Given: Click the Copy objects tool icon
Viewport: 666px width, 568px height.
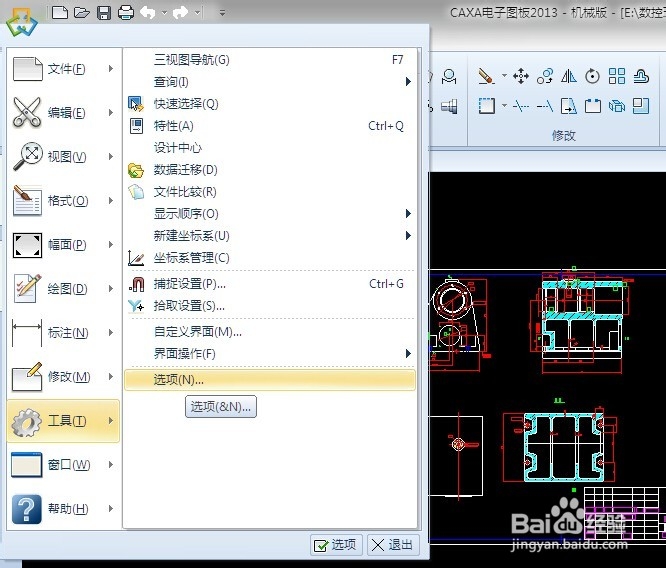Looking at the screenshot, I should (545, 76).
